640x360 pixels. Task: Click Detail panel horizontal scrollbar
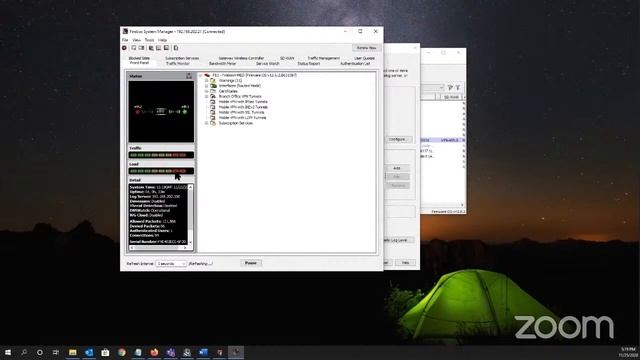click(x=158, y=248)
